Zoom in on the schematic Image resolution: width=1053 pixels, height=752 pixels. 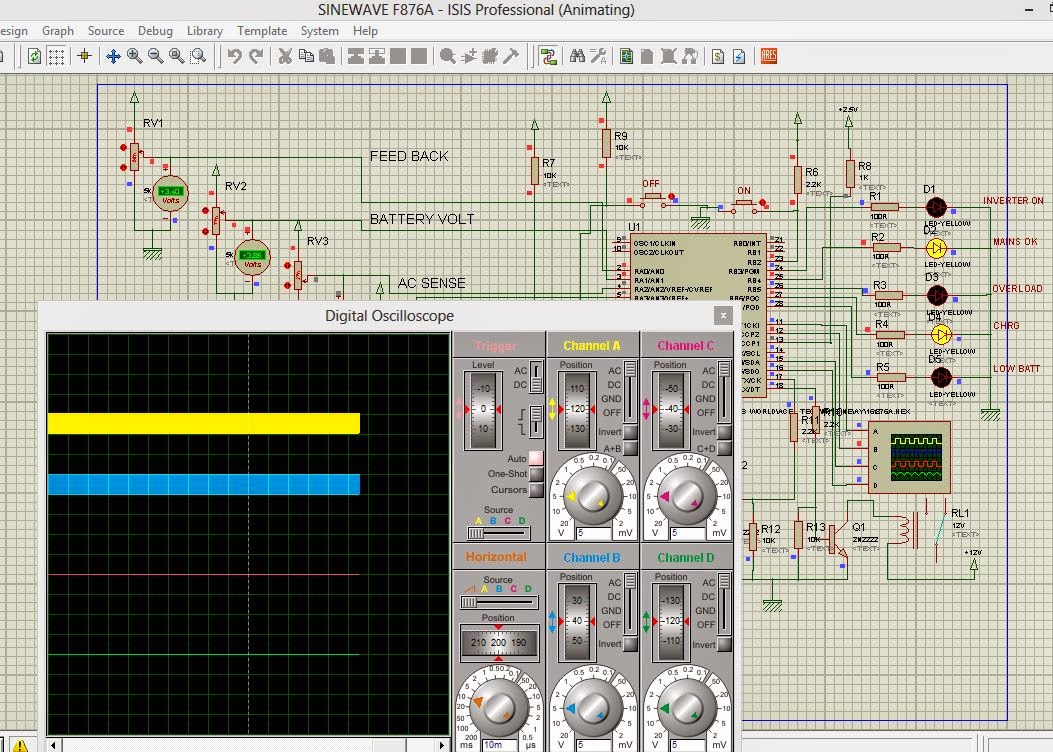pyautogui.click(x=134, y=56)
